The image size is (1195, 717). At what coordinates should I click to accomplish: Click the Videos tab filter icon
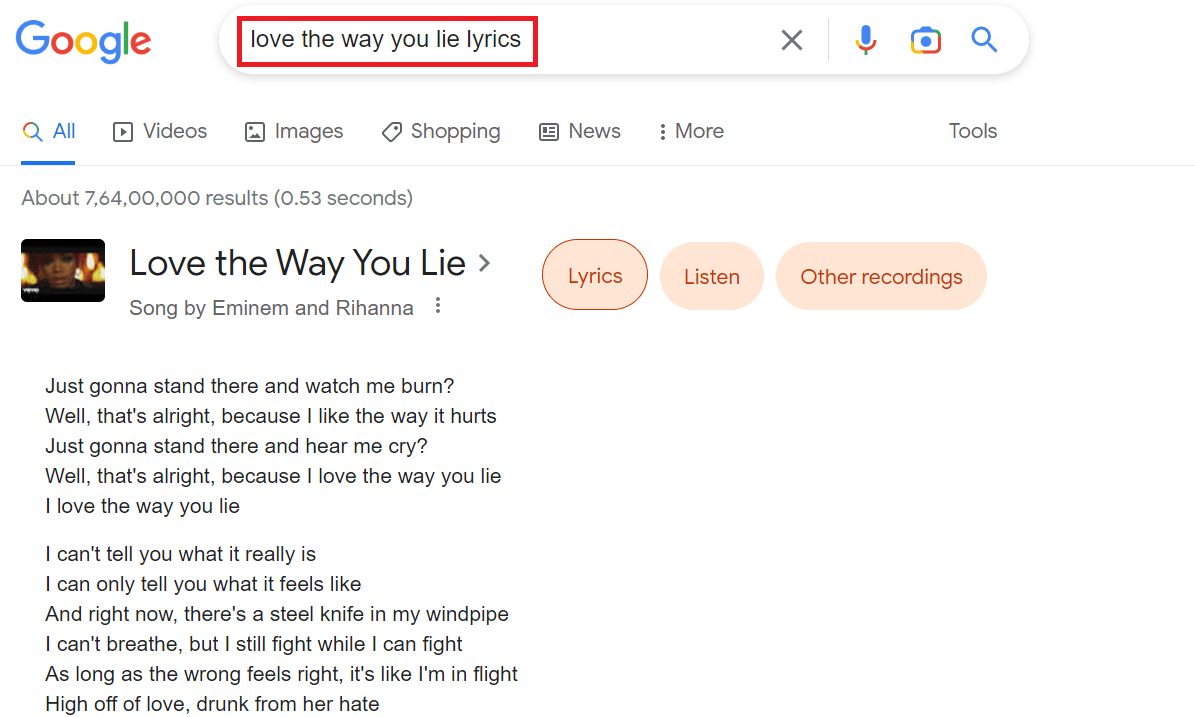(121, 131)
